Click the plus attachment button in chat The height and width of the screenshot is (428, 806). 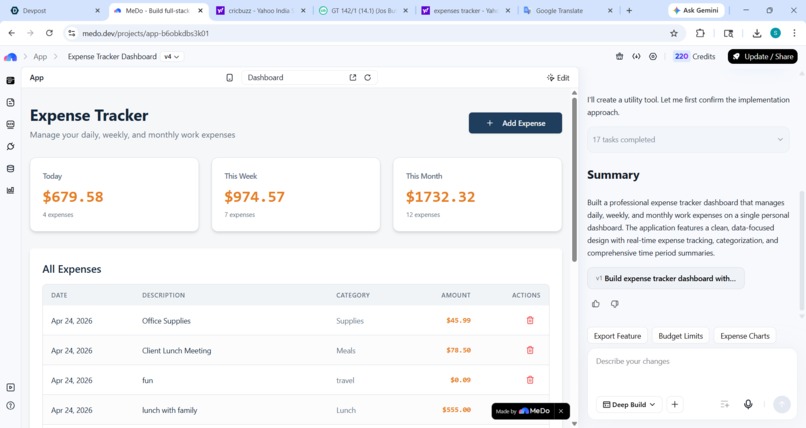coord(675,404)
